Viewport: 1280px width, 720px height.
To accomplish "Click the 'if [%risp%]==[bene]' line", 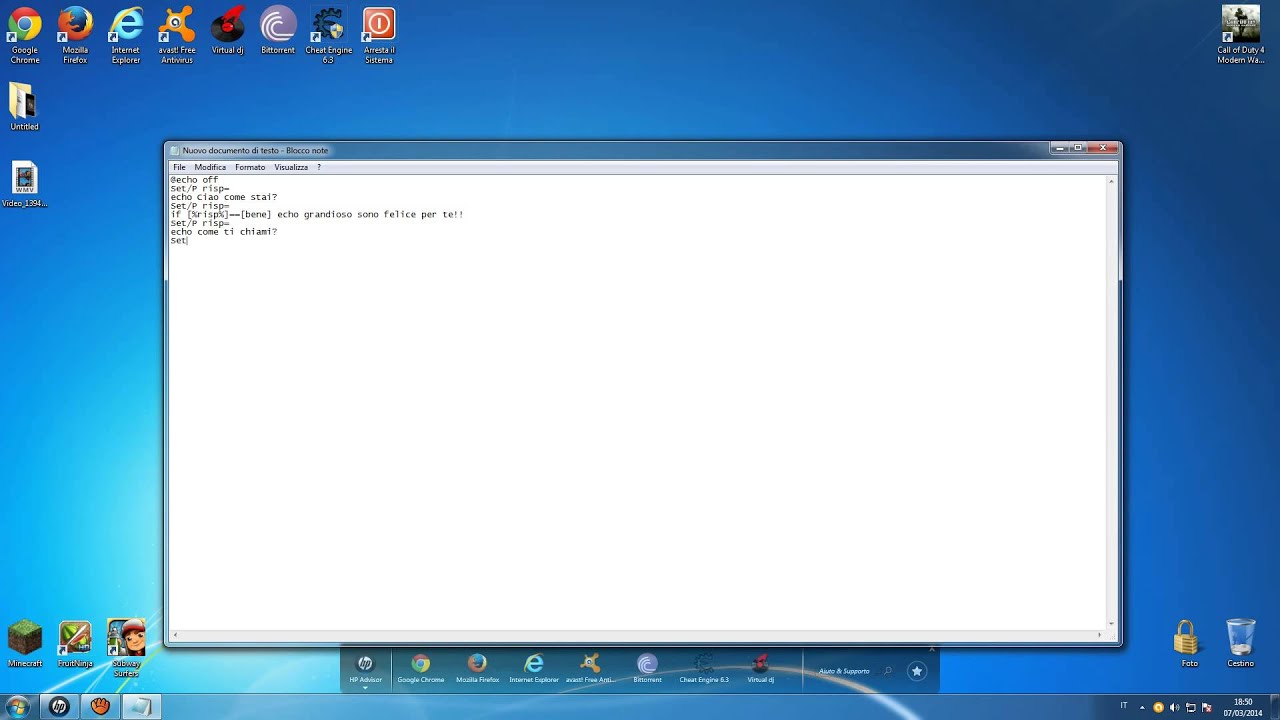I will pos(316,214).
